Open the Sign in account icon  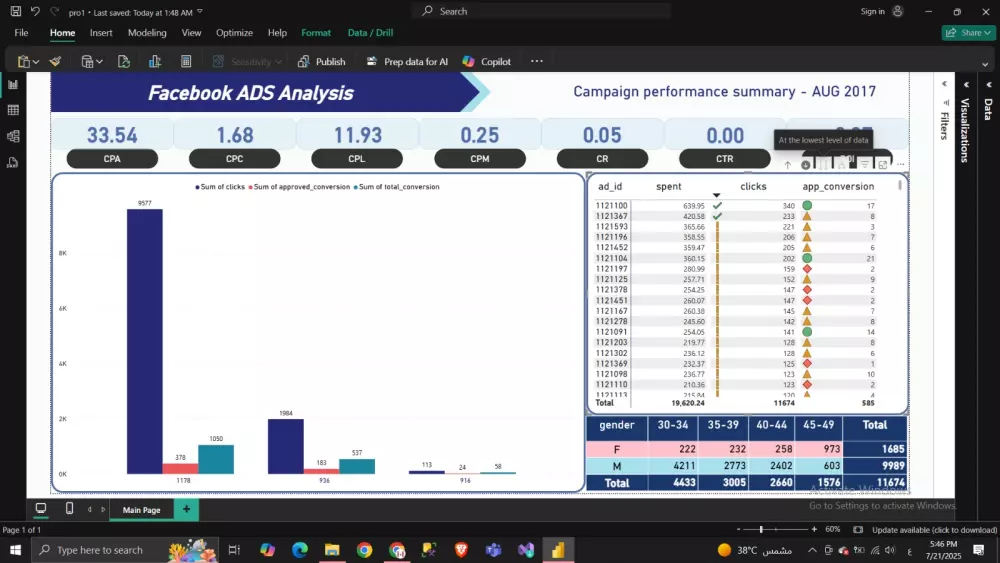(897, 11)
